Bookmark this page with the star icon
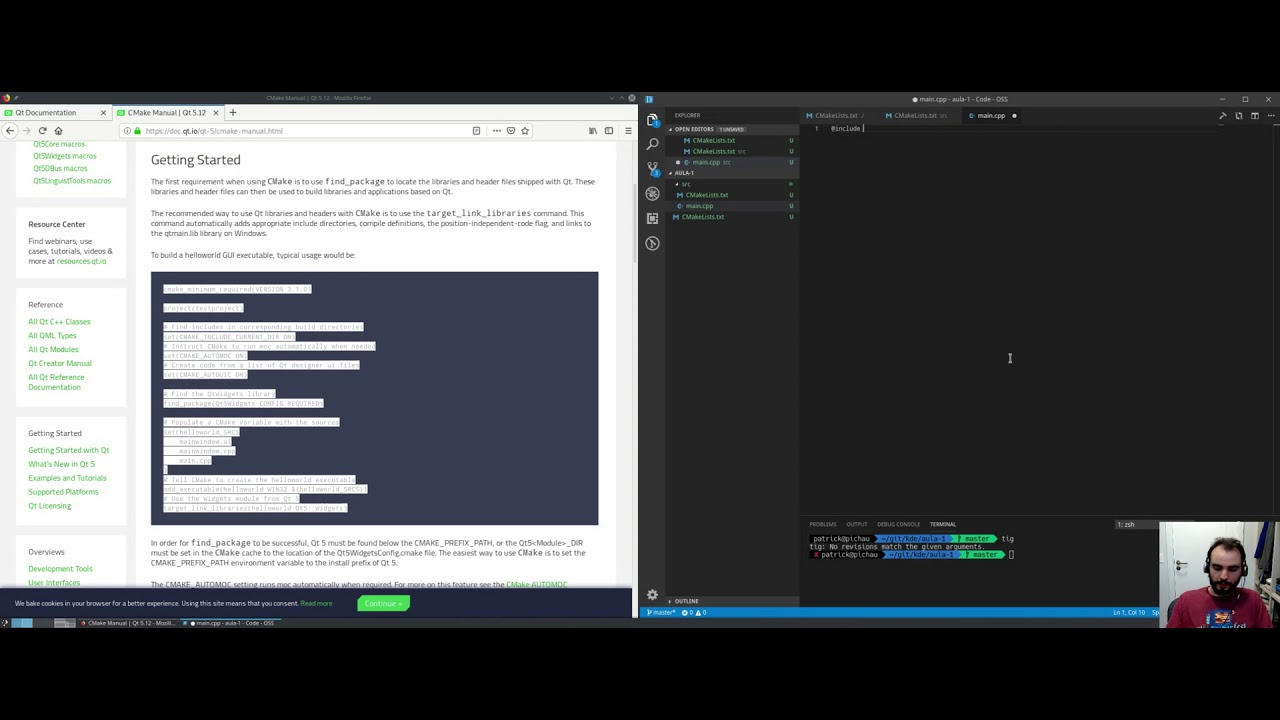 point(524,131)
